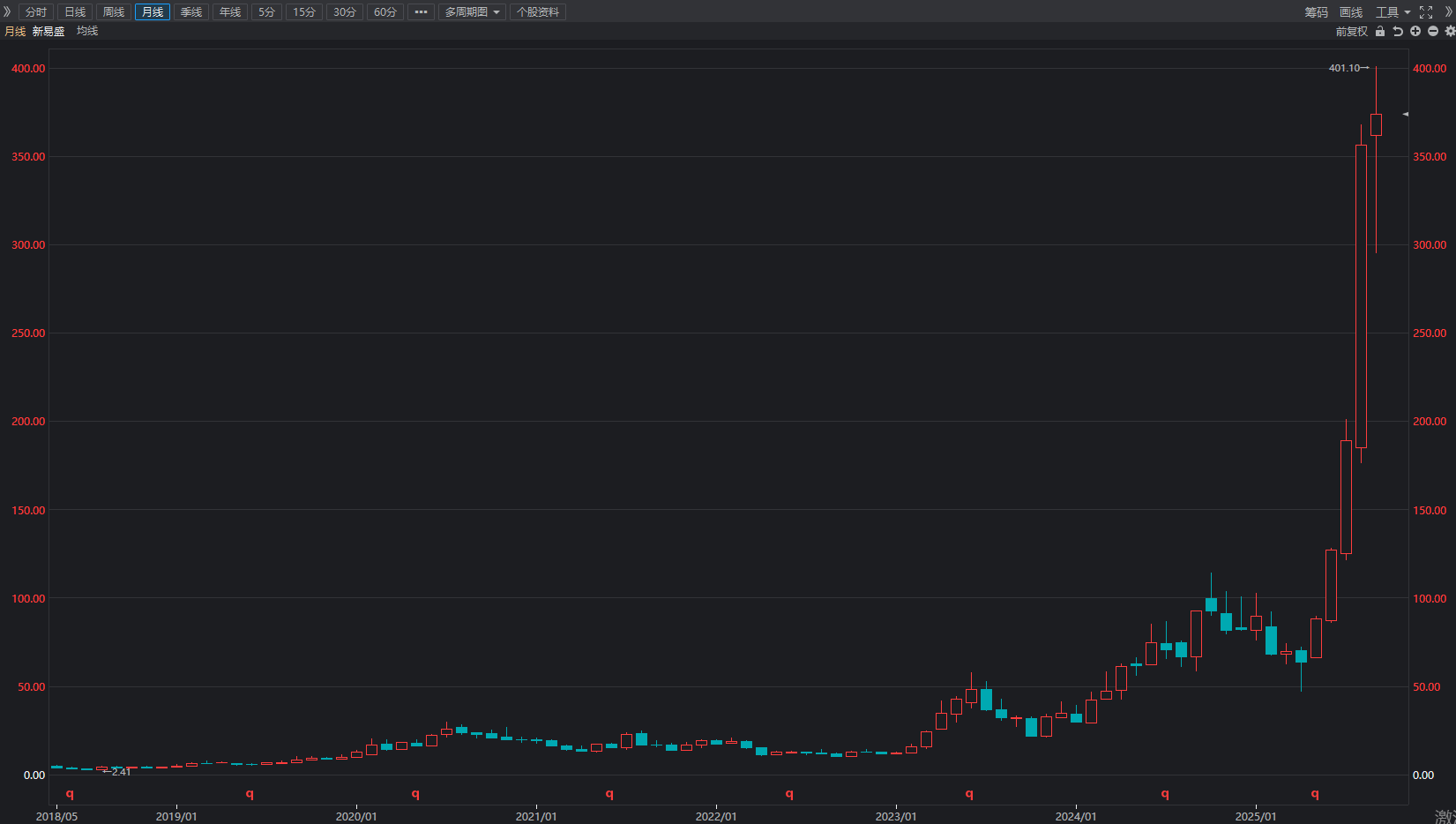
Task: Click the undo arrow icon
Action: [1398, 31]
